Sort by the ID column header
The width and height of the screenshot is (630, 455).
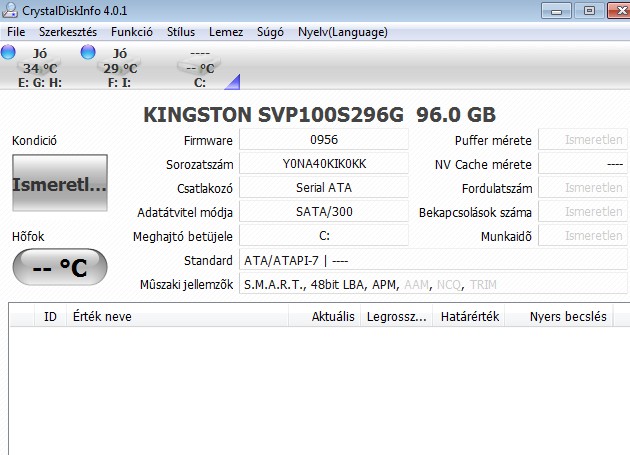pyautogui.click(x=50, y=316)
